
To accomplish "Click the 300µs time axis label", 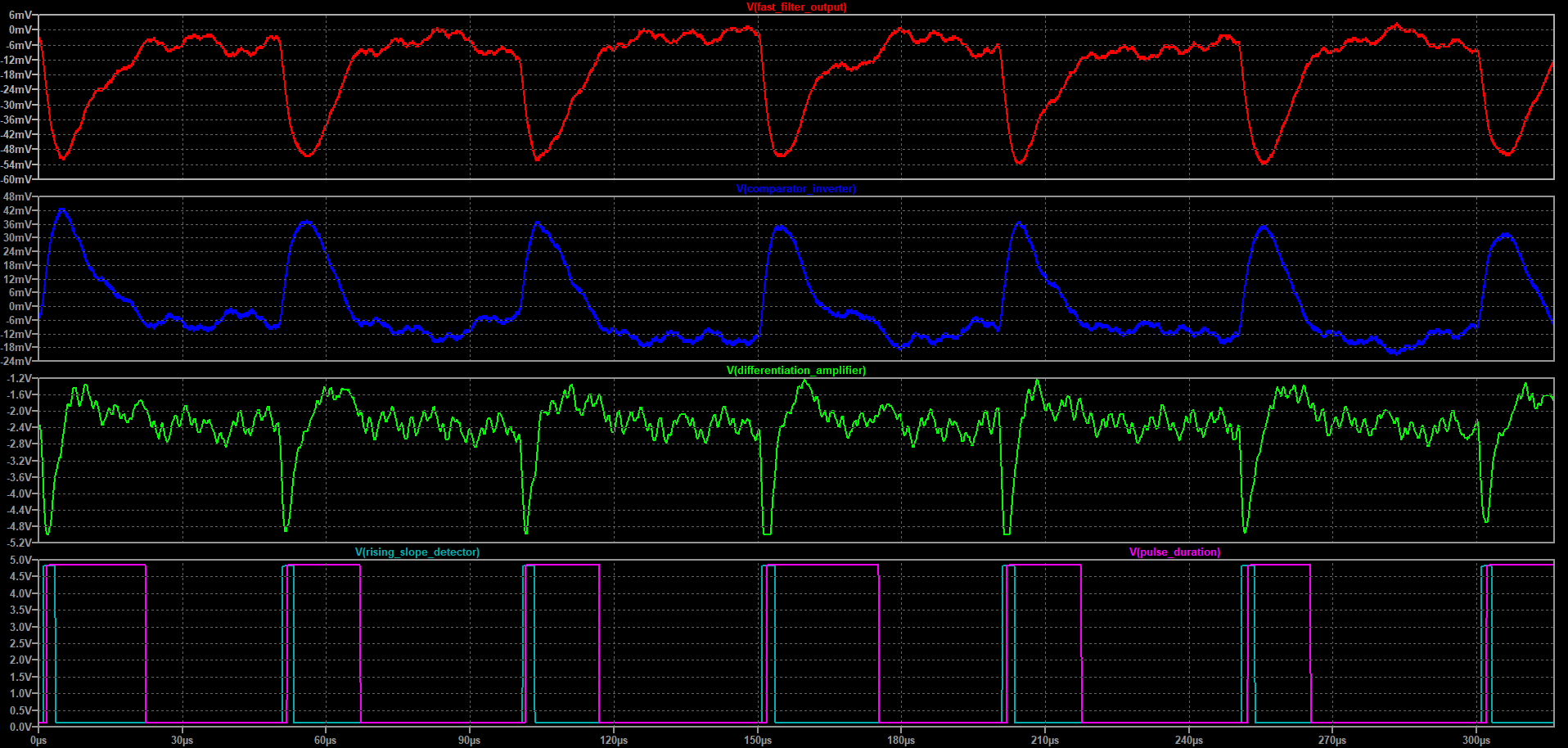I will point(1476,741).
